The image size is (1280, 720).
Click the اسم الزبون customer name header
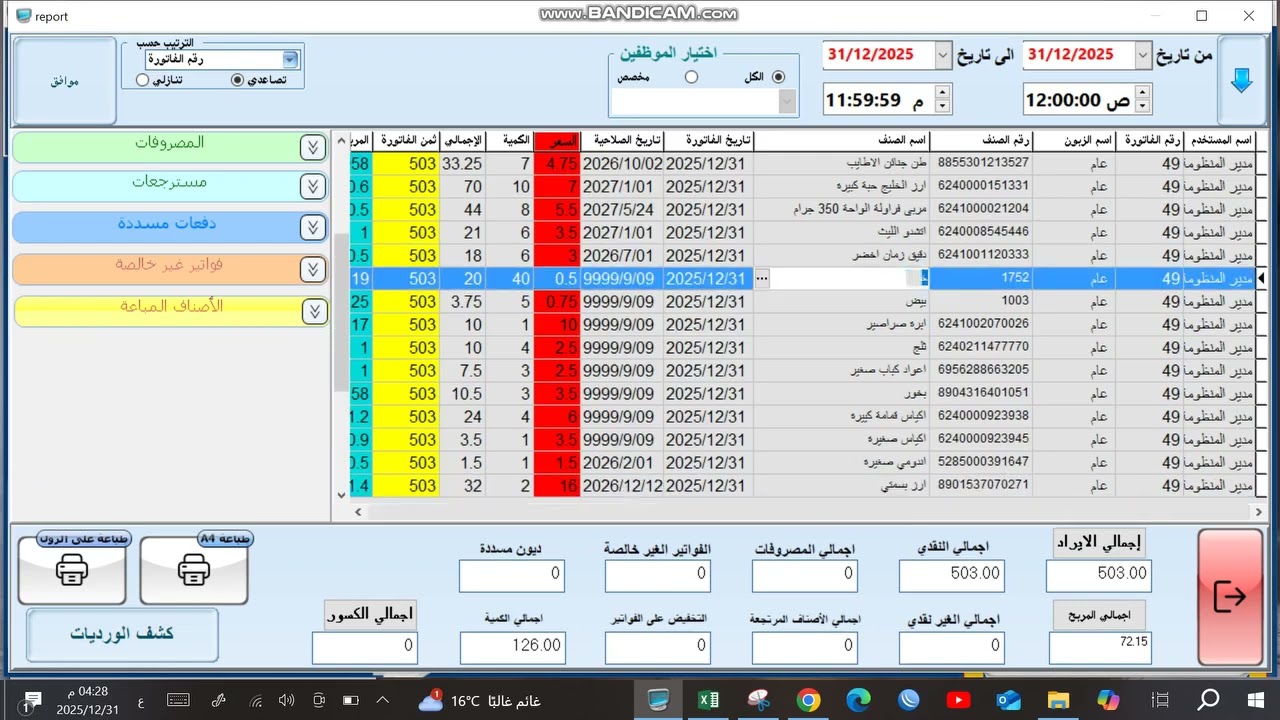[x=1075, y=141]
